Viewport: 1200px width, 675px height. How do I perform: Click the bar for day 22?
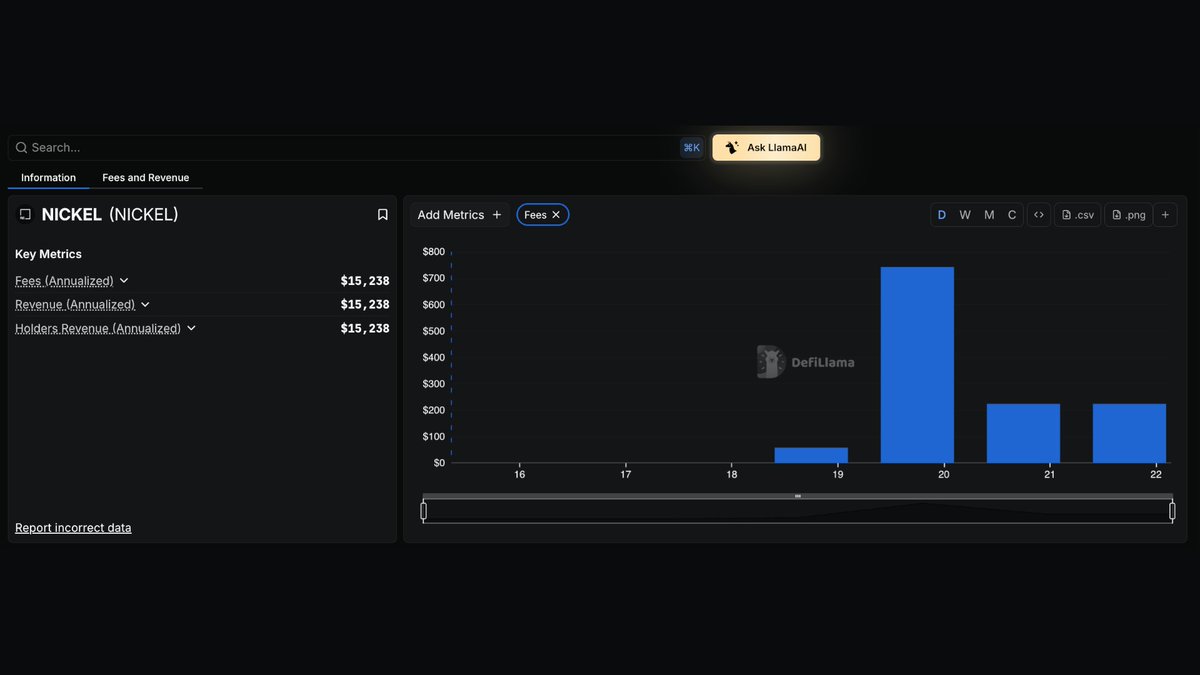1129,433
